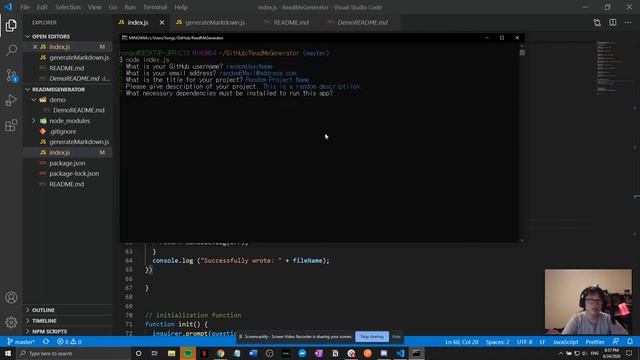Open the Terminal menu
The height and width of the screenshot is (360, 640).
pos(155,7)
